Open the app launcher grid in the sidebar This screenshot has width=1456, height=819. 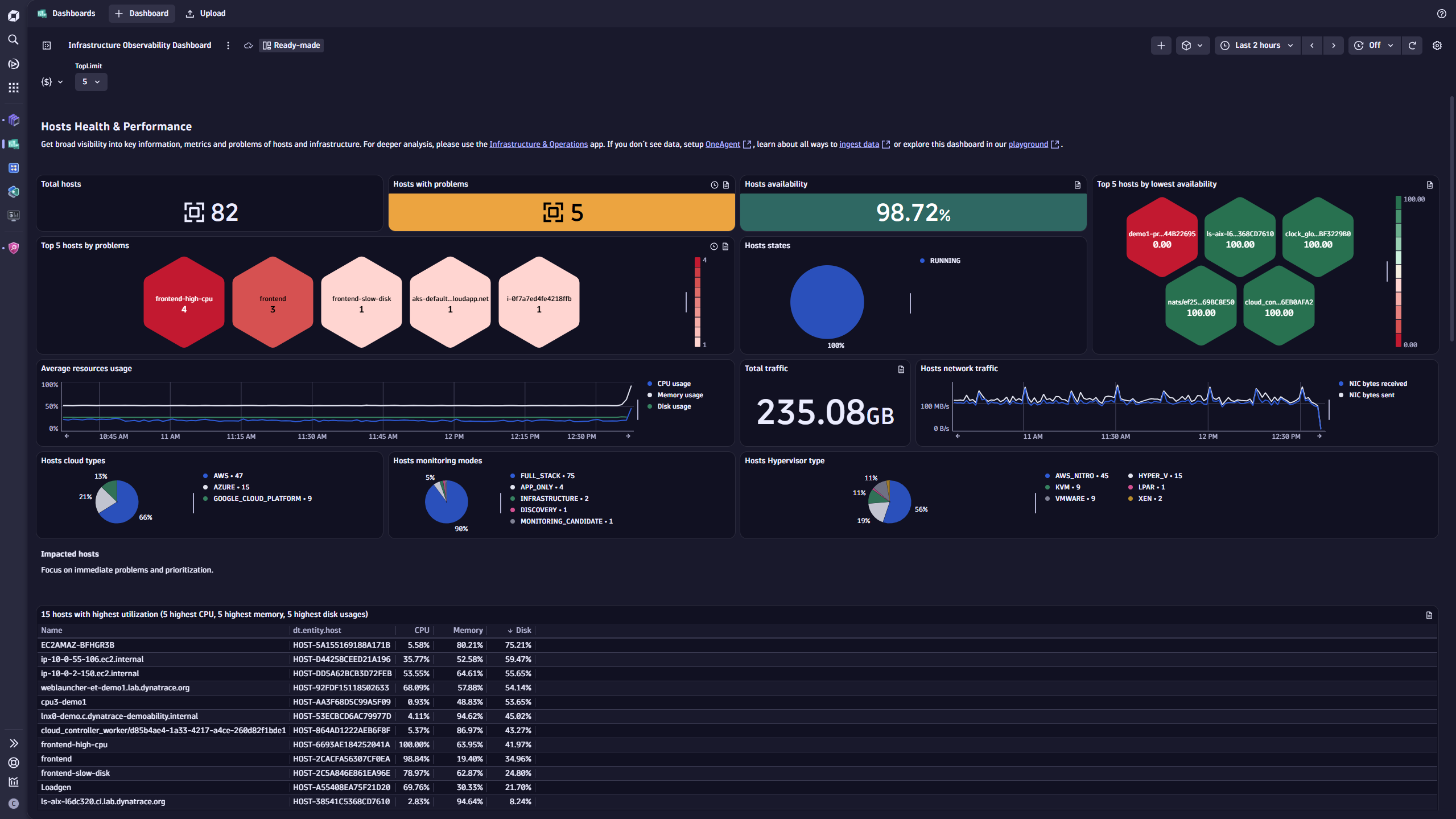pos(14,87)
